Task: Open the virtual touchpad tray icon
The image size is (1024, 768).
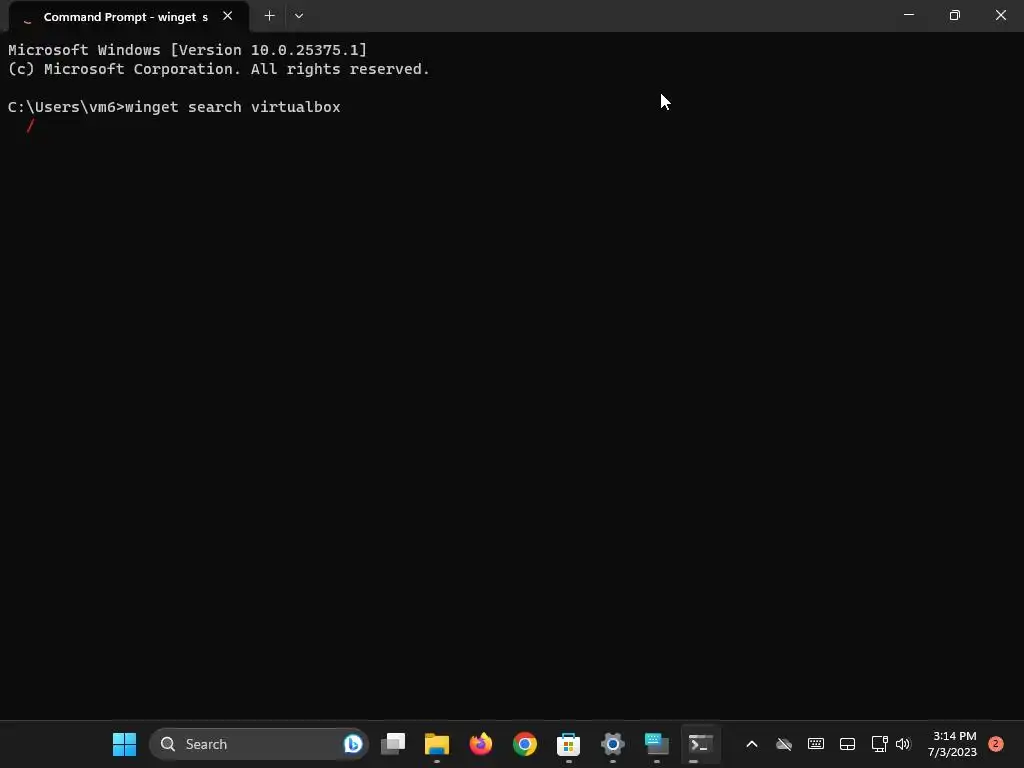Action: pyautogui.click(x=847, y=744)
